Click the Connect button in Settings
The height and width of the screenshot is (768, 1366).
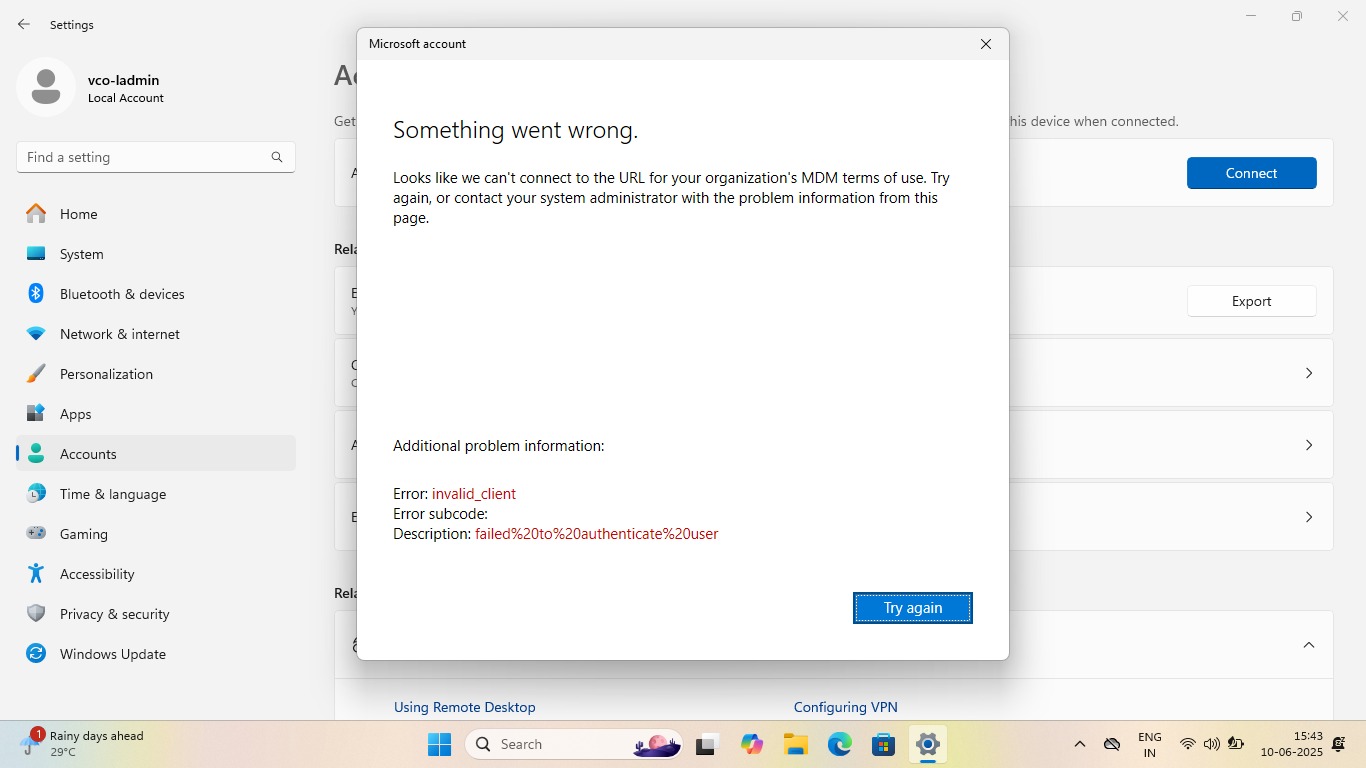click(1251, 173)
